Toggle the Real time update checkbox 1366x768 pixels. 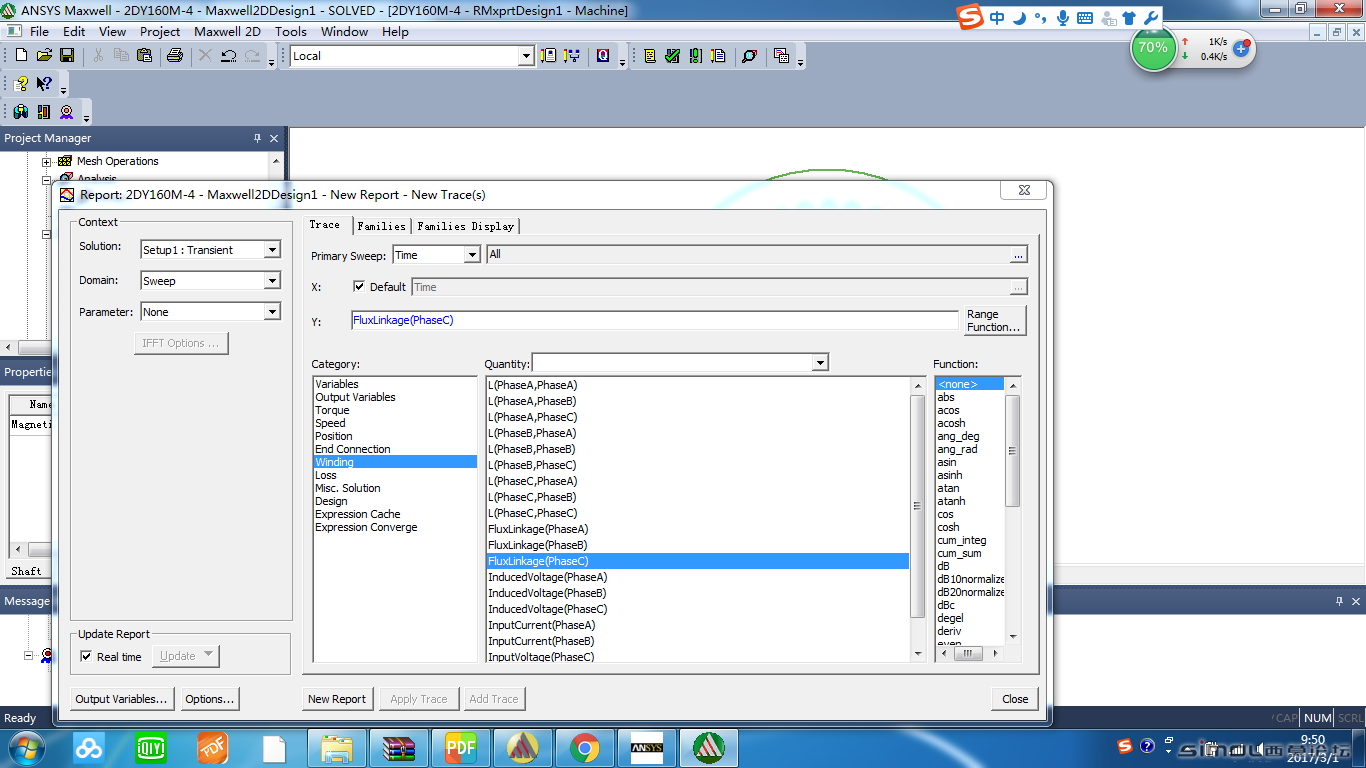click(86, 657)
